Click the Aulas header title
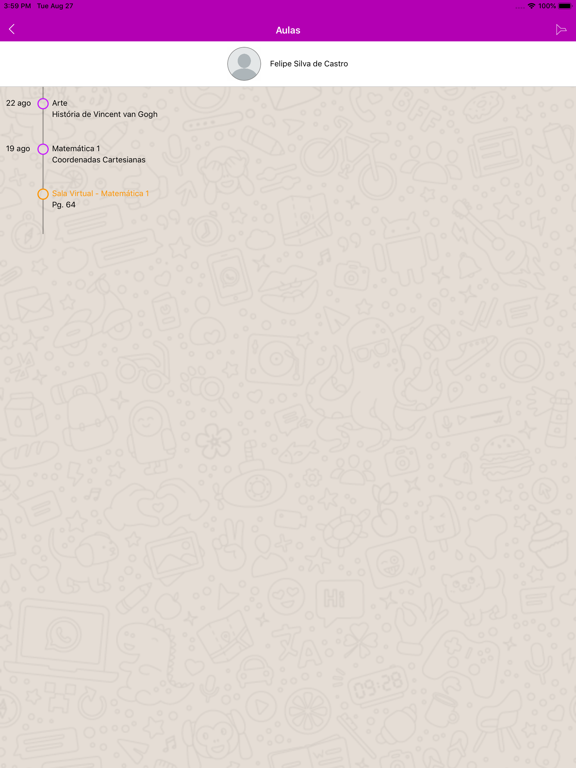 288,30
